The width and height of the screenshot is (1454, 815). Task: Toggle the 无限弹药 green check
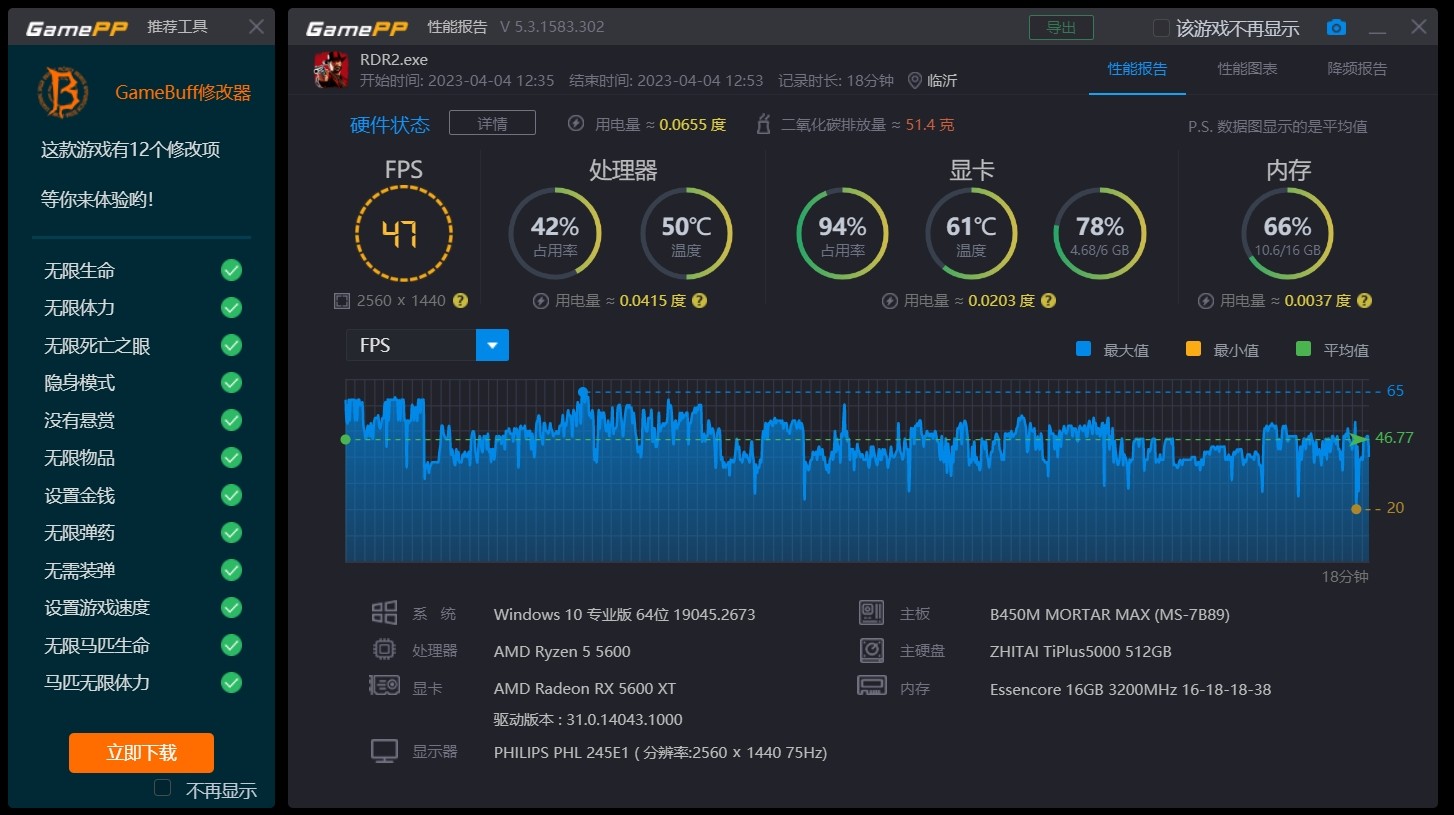click(231, 533)
